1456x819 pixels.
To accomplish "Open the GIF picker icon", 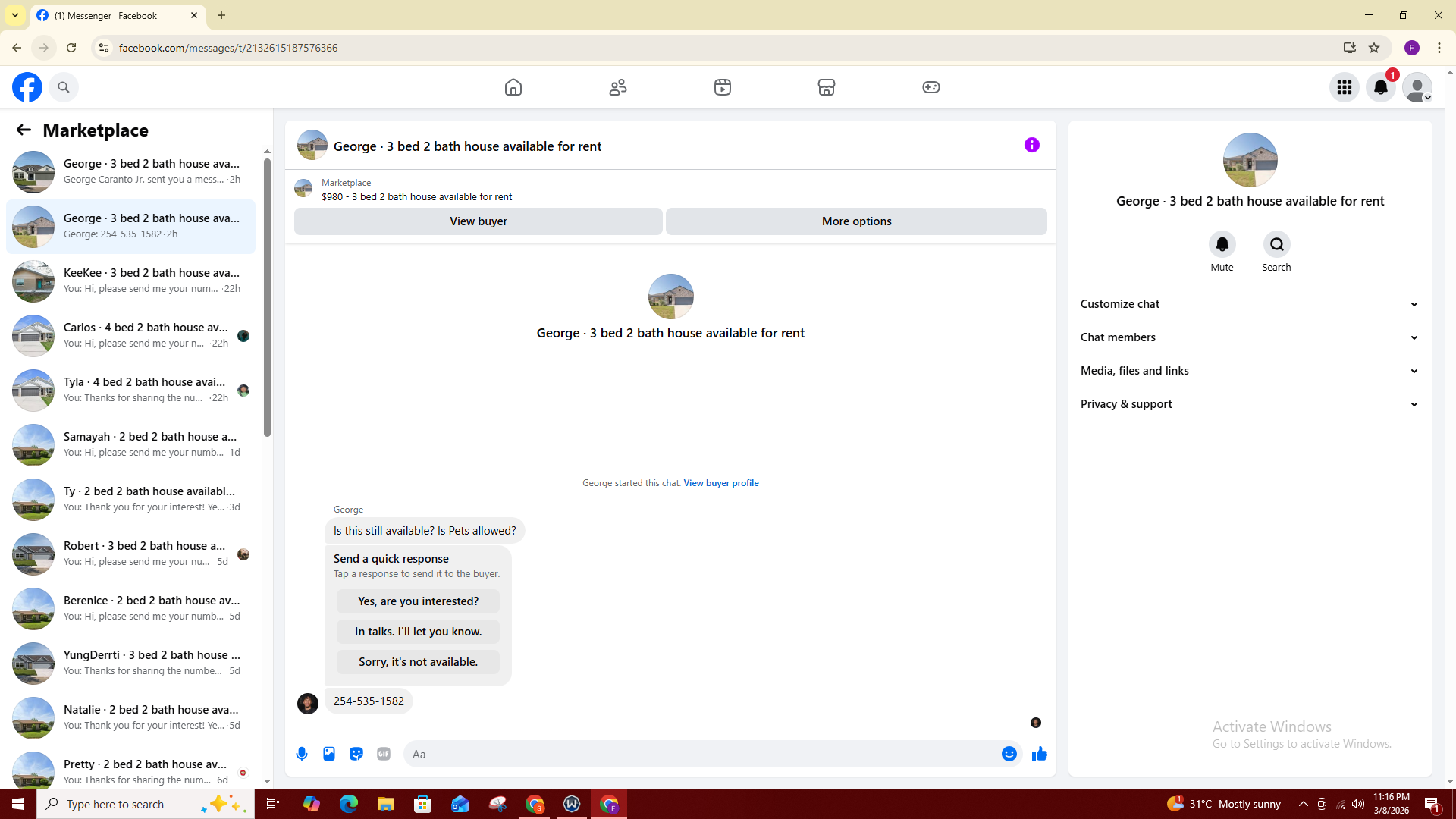I will tap(384, 754).
